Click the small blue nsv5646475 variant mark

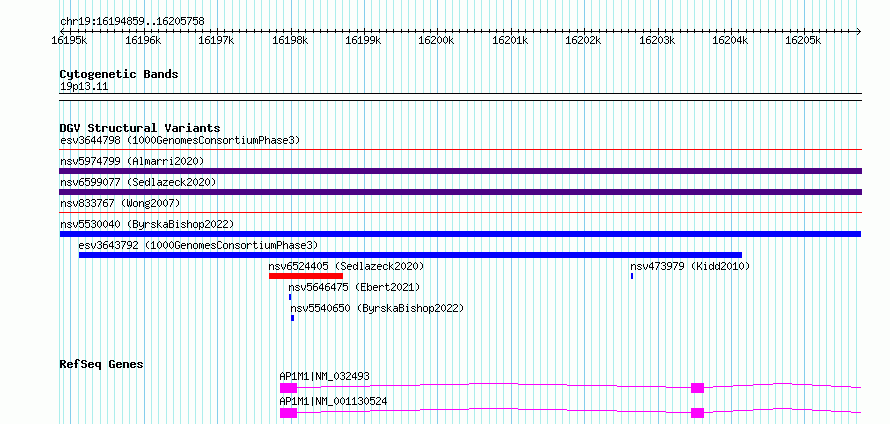click(290, 297)
